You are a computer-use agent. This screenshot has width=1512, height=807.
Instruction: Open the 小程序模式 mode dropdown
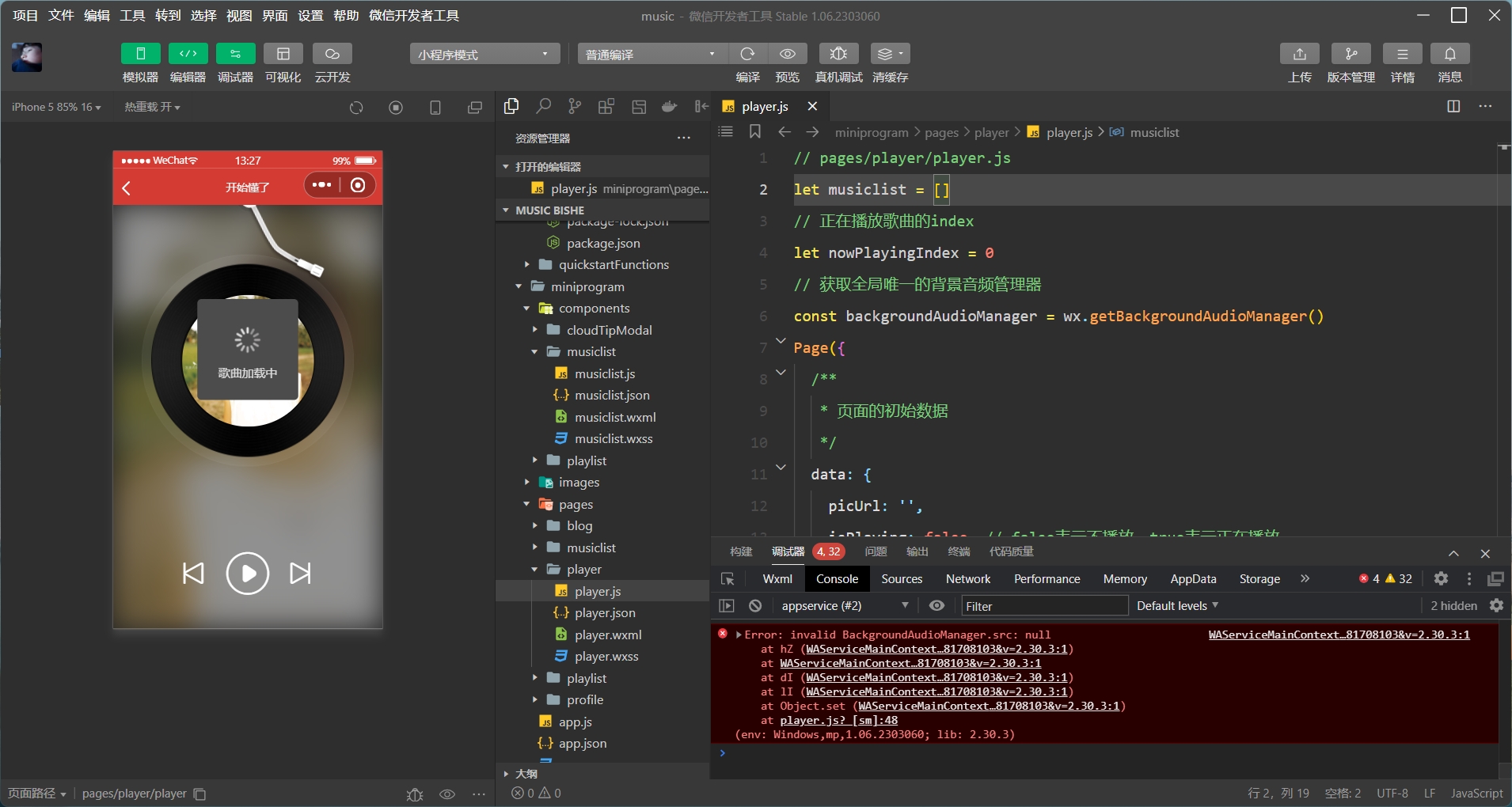[484, 54]
